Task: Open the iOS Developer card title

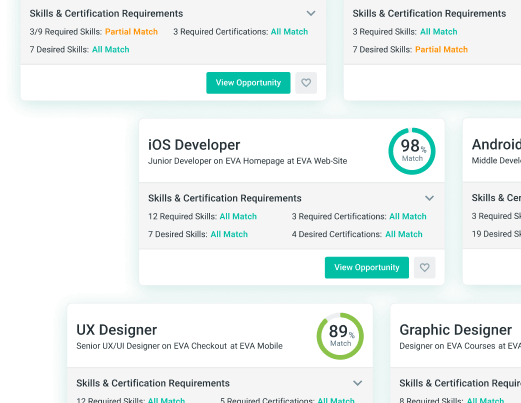Action: tap(194, 145)
